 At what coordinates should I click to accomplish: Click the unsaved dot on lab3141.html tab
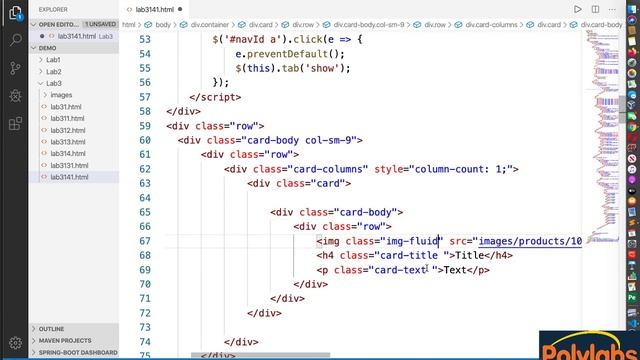tap(180, 9)
